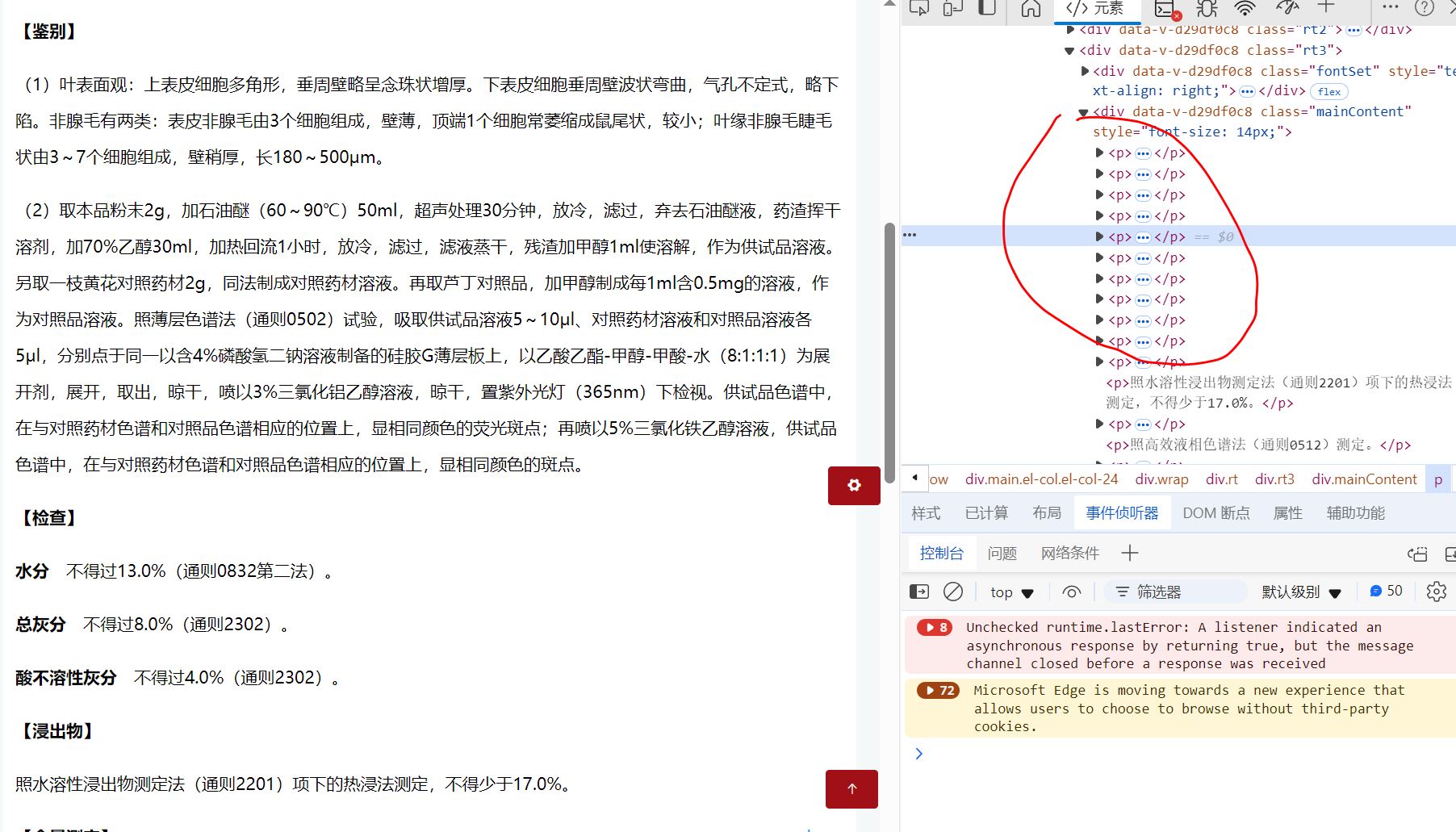Click the red settings gear button on page
This screenshot has width=1456, height=832.
tap(854, 485)
